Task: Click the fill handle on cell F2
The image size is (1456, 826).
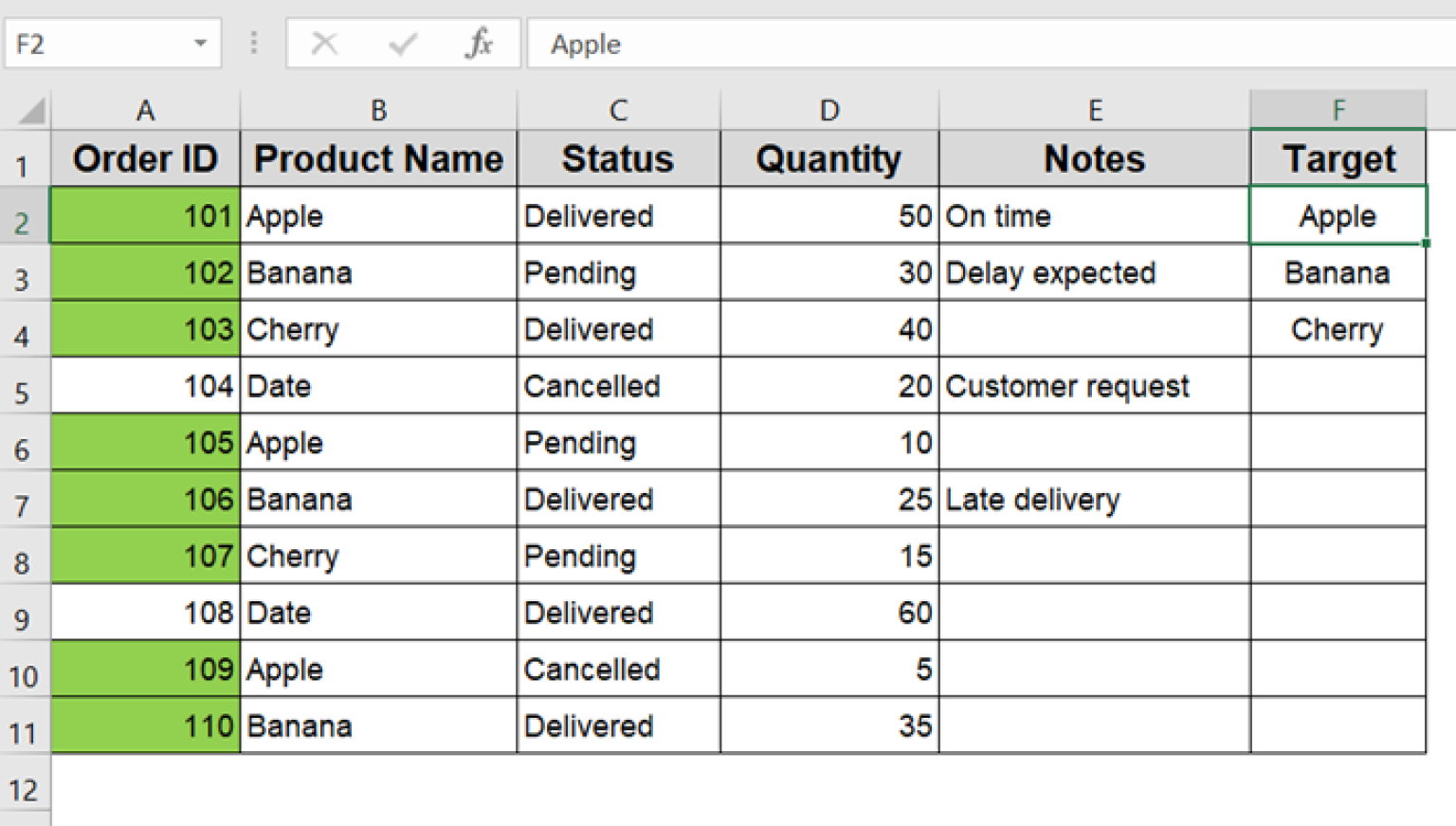Action: pyautogui.click(x=1425, y=244)
